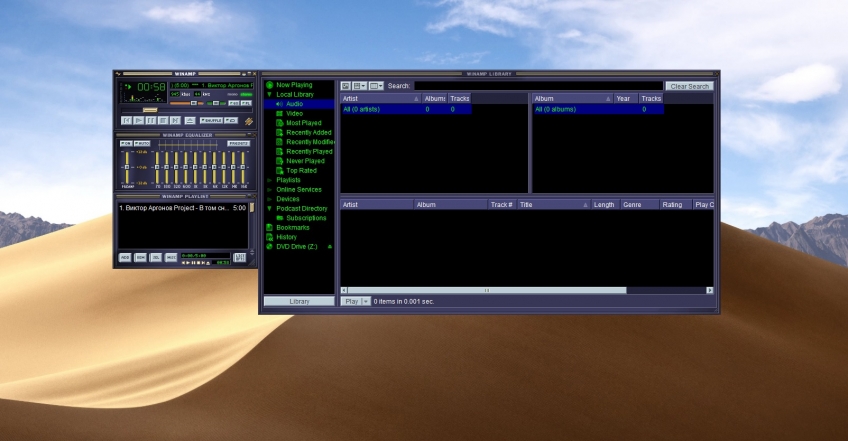848x441 pixels.
Task: Open the playlist ADD menu
Action: point(125,258)
